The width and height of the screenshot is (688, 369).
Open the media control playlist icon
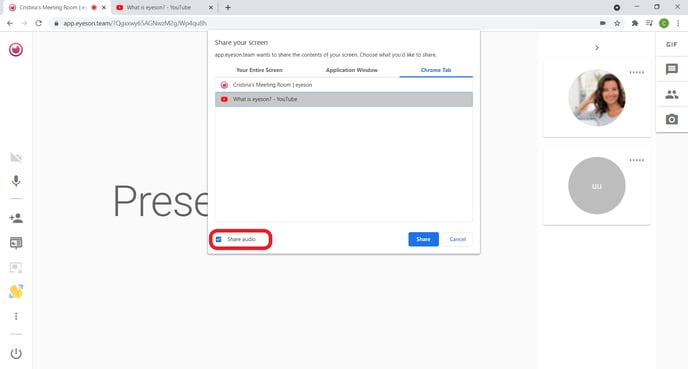649,23
